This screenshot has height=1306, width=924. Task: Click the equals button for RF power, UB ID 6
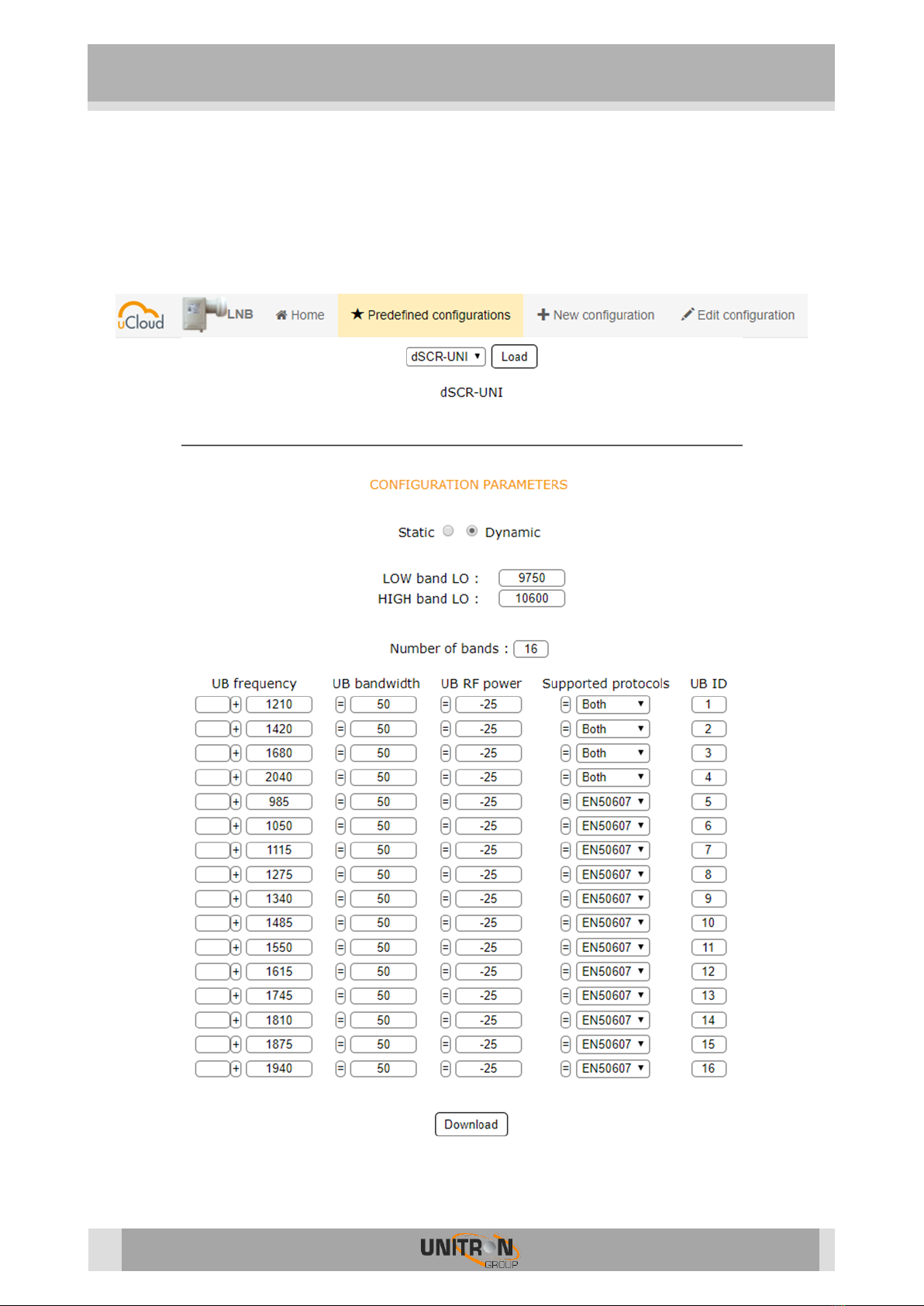point(446,826)
